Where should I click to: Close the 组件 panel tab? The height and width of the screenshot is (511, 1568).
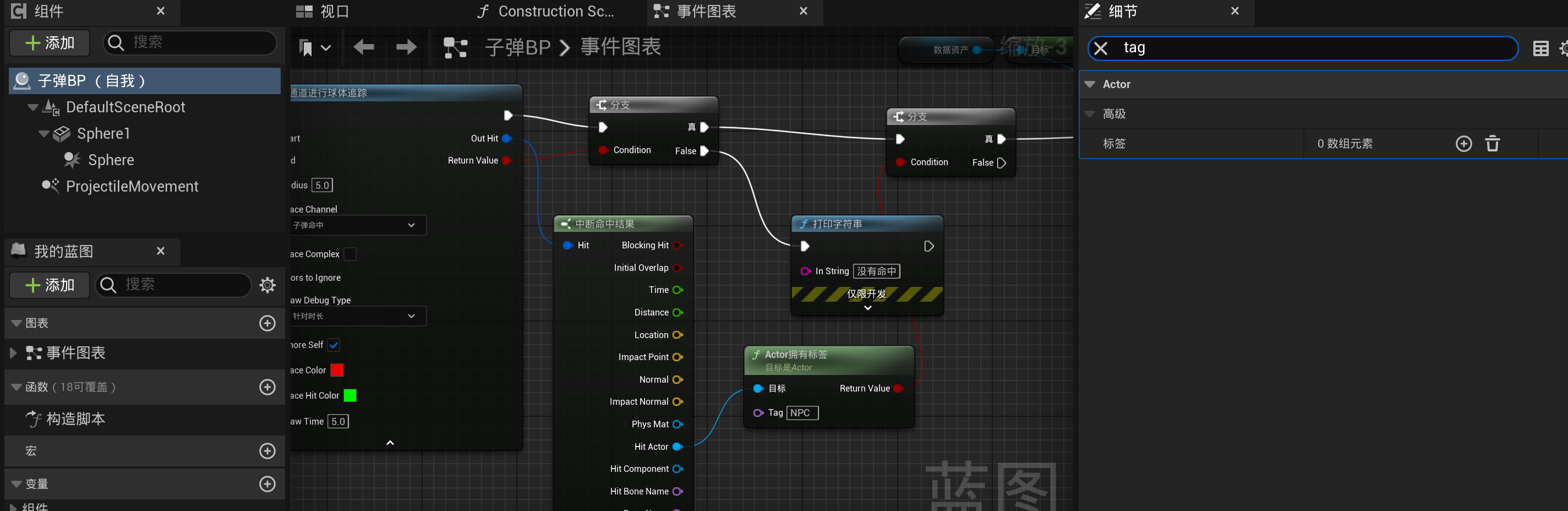click(x=161, y=11)
